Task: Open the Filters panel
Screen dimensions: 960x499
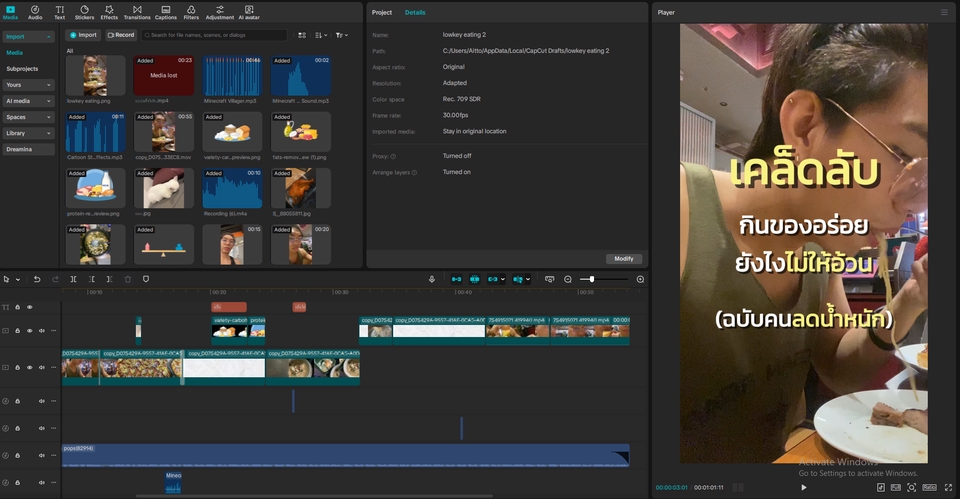Action: point(191,12)
